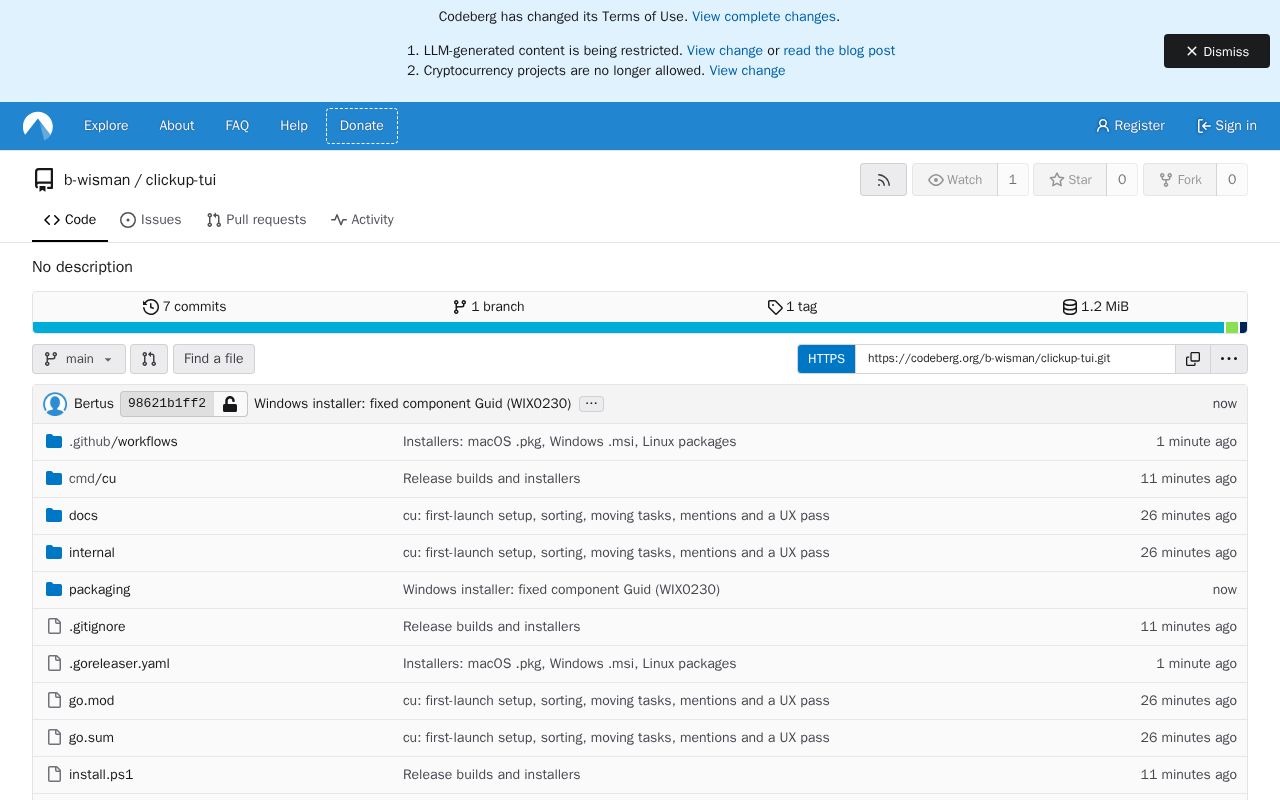
Task: Click the go.mod file icon
Action: tap(54, 701)
